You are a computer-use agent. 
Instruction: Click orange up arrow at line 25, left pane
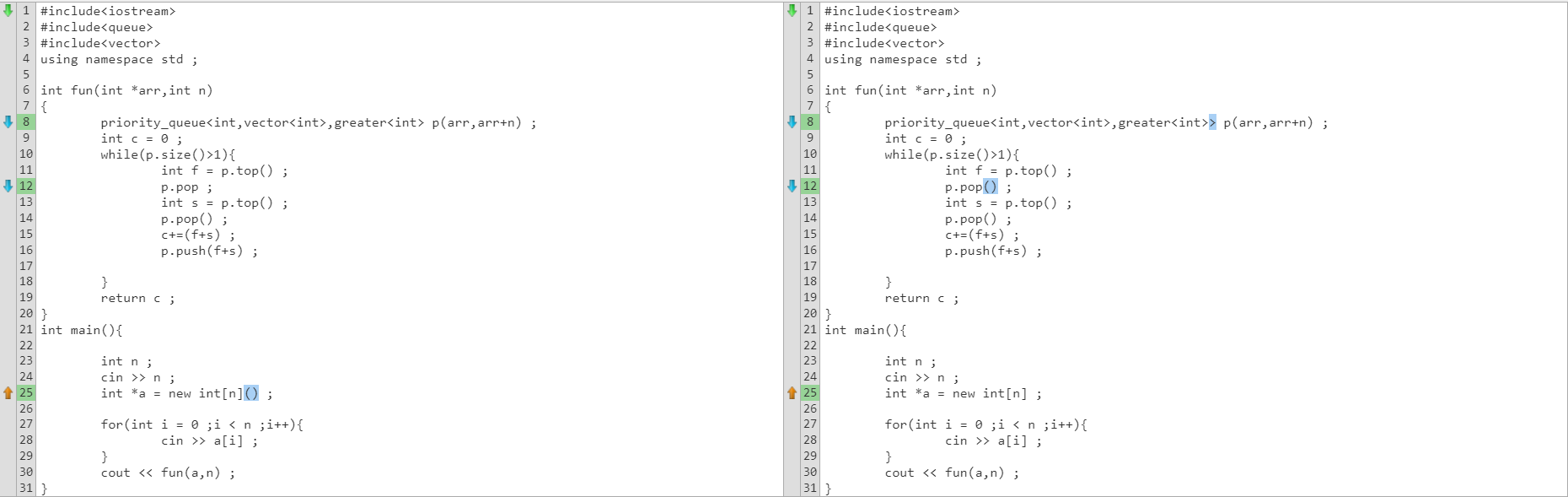point(8,392)
